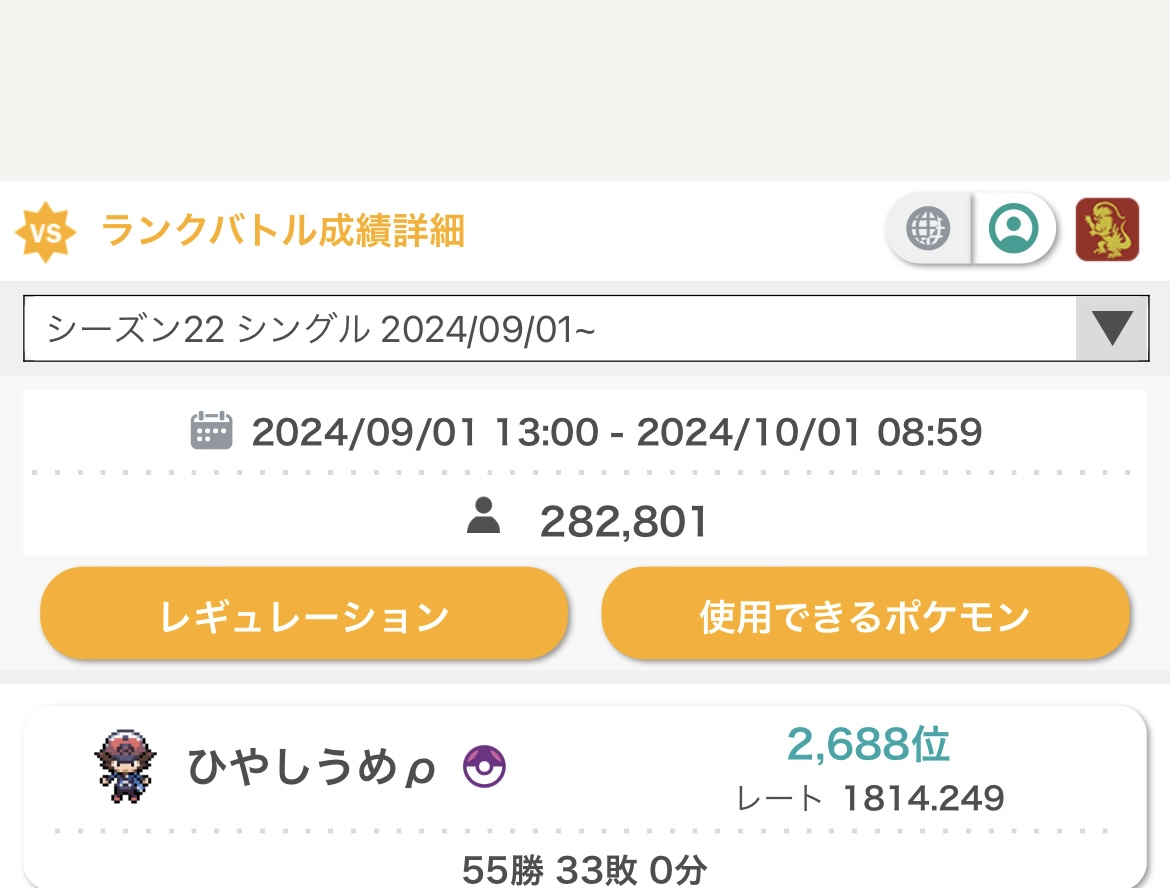Click the orange VS badge icon

(x=46, y=232)
